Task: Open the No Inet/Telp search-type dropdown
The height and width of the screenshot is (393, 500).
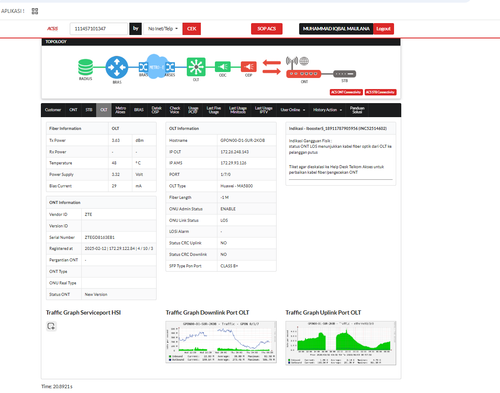Action: (x=163, y=29)
